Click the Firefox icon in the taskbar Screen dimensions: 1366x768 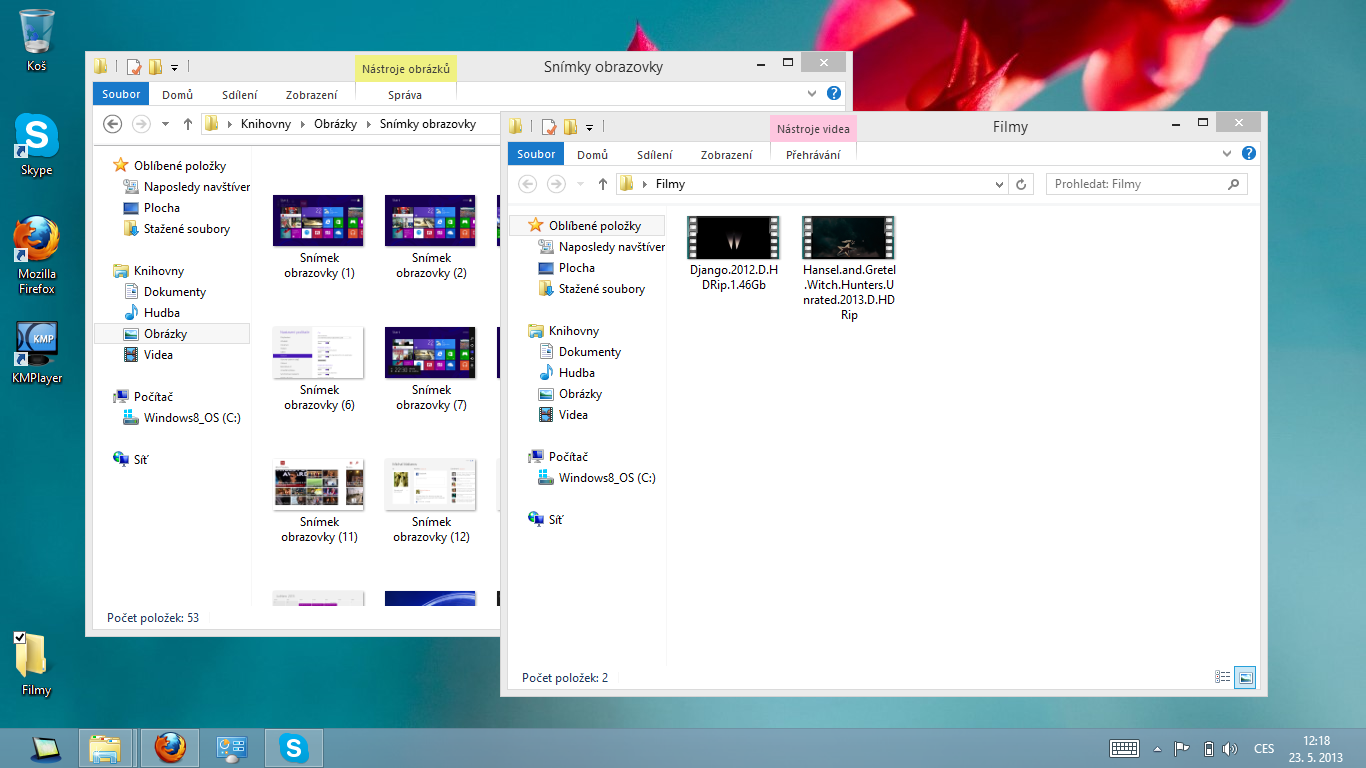(170, 747)
